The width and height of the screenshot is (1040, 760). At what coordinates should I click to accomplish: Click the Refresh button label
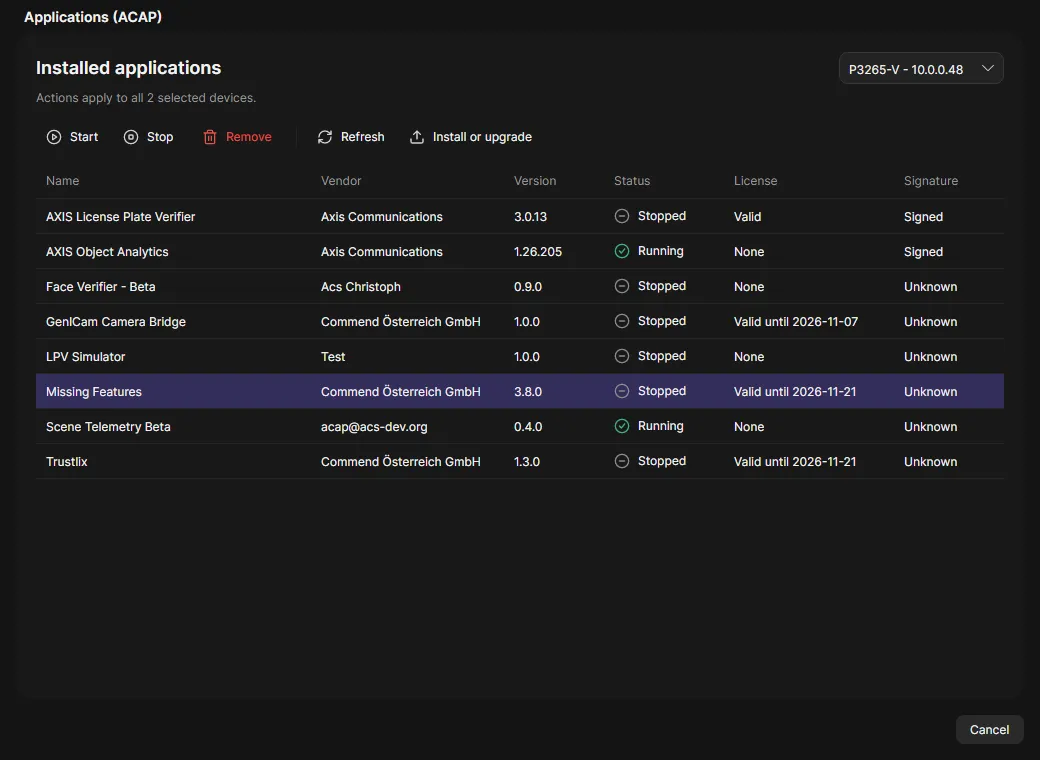point(362,137)
